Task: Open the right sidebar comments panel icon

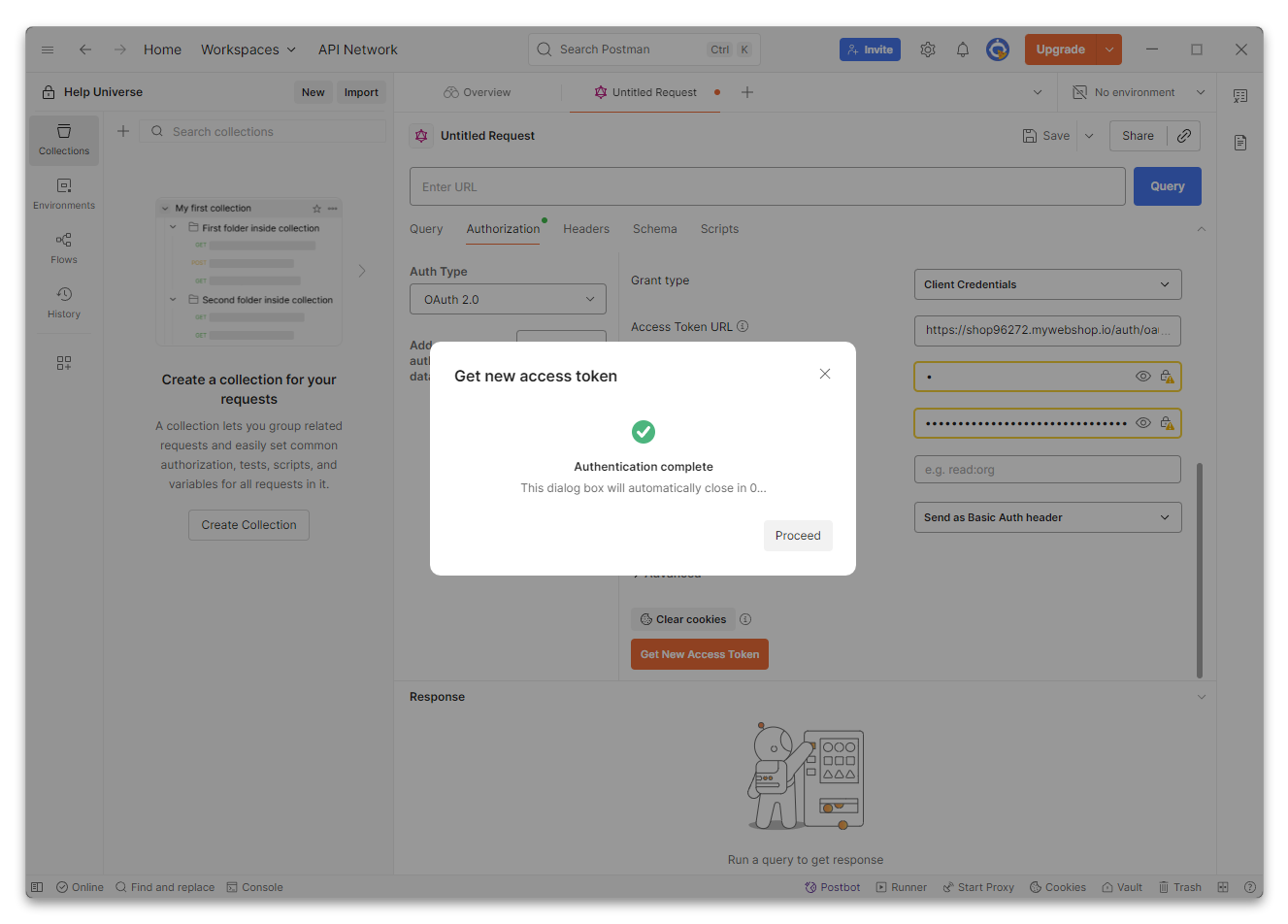Action: 1240,96
